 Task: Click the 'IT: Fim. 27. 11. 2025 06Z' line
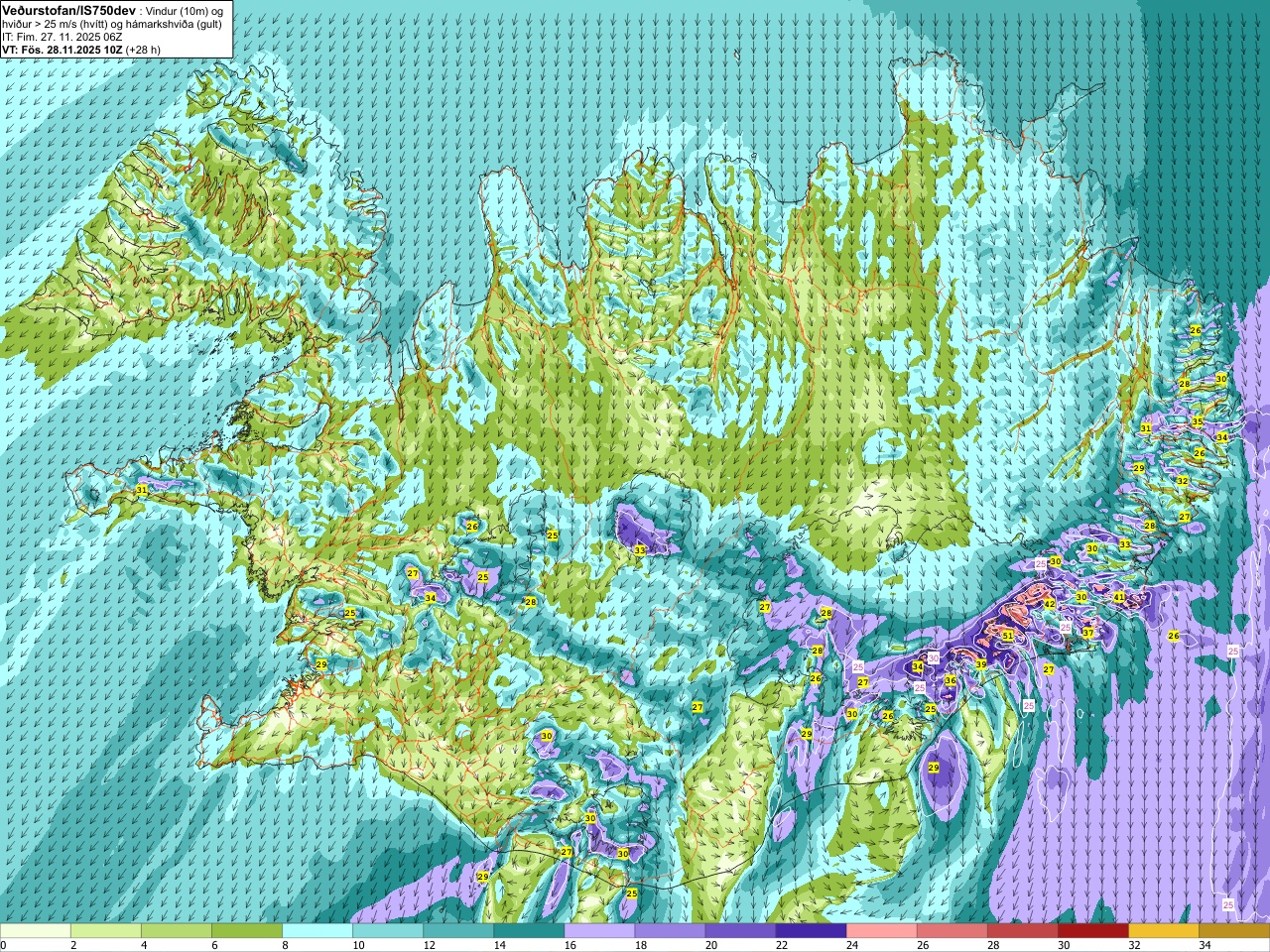click(x=62, y=38)
